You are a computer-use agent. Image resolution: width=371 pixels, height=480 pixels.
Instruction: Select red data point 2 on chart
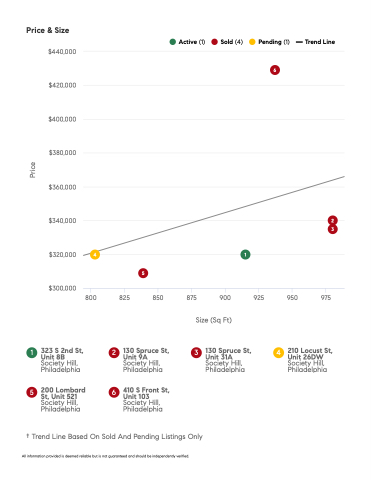[x=332, y=221]
